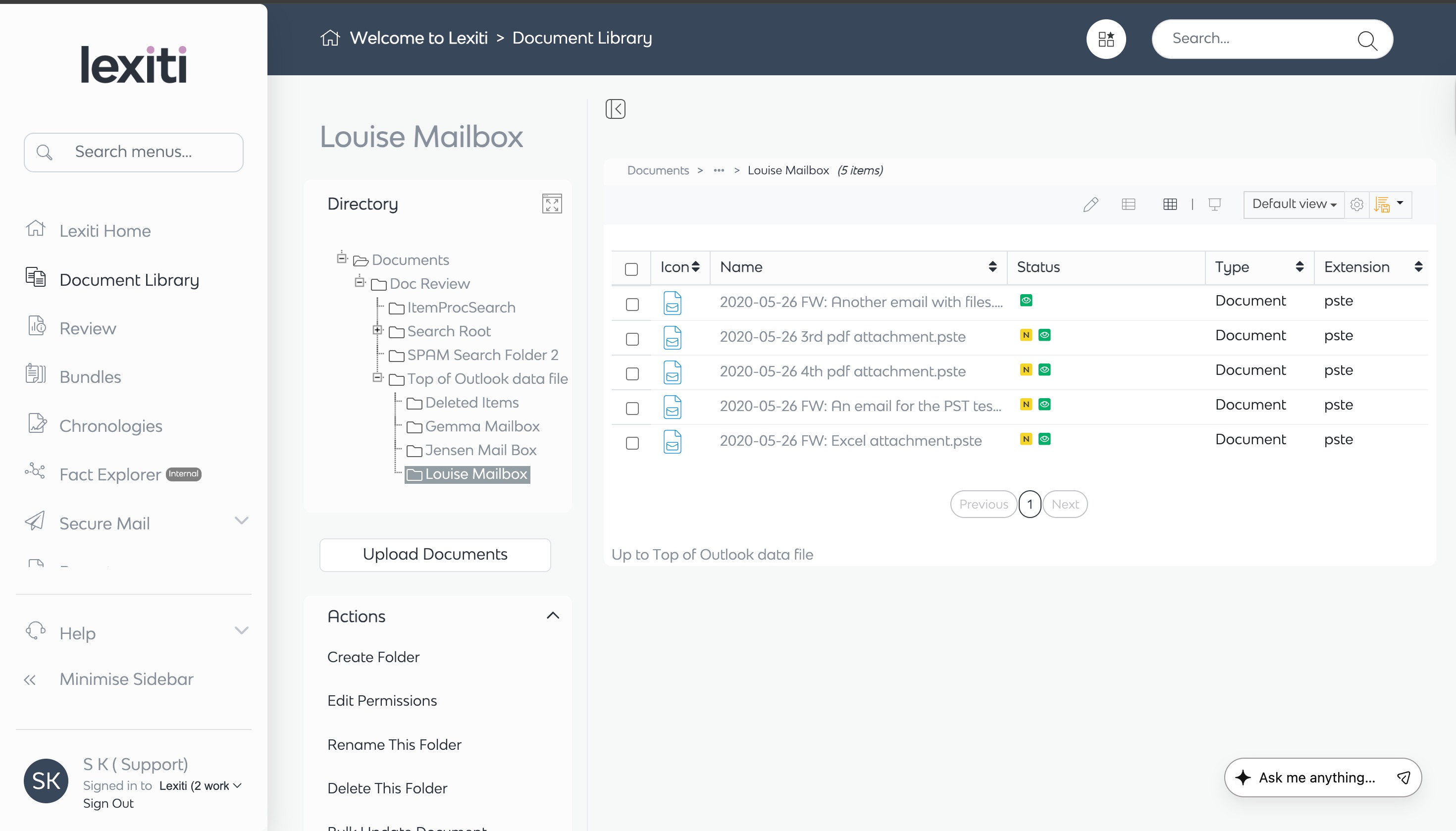Open Review in the sidebar menu
1456x831 pixels.
point(88,328)
